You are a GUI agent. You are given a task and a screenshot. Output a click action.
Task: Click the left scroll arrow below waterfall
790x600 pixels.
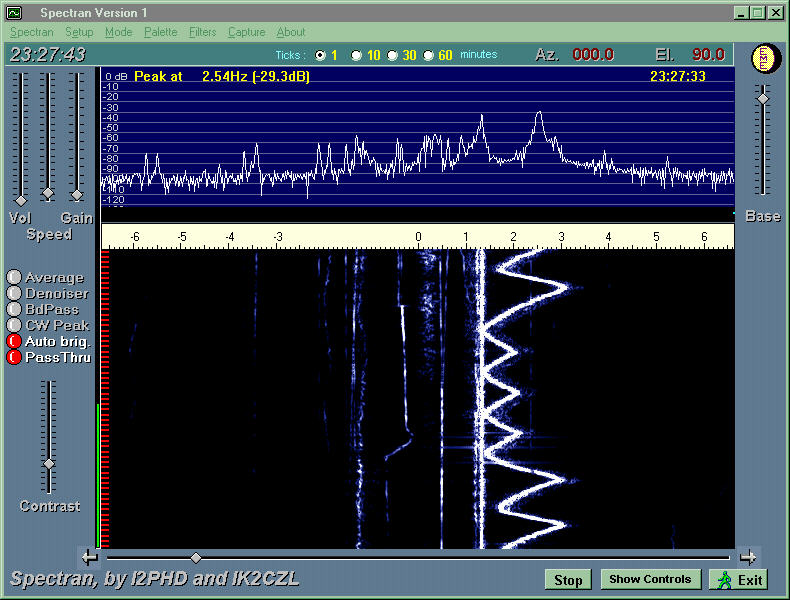point(90,557)
